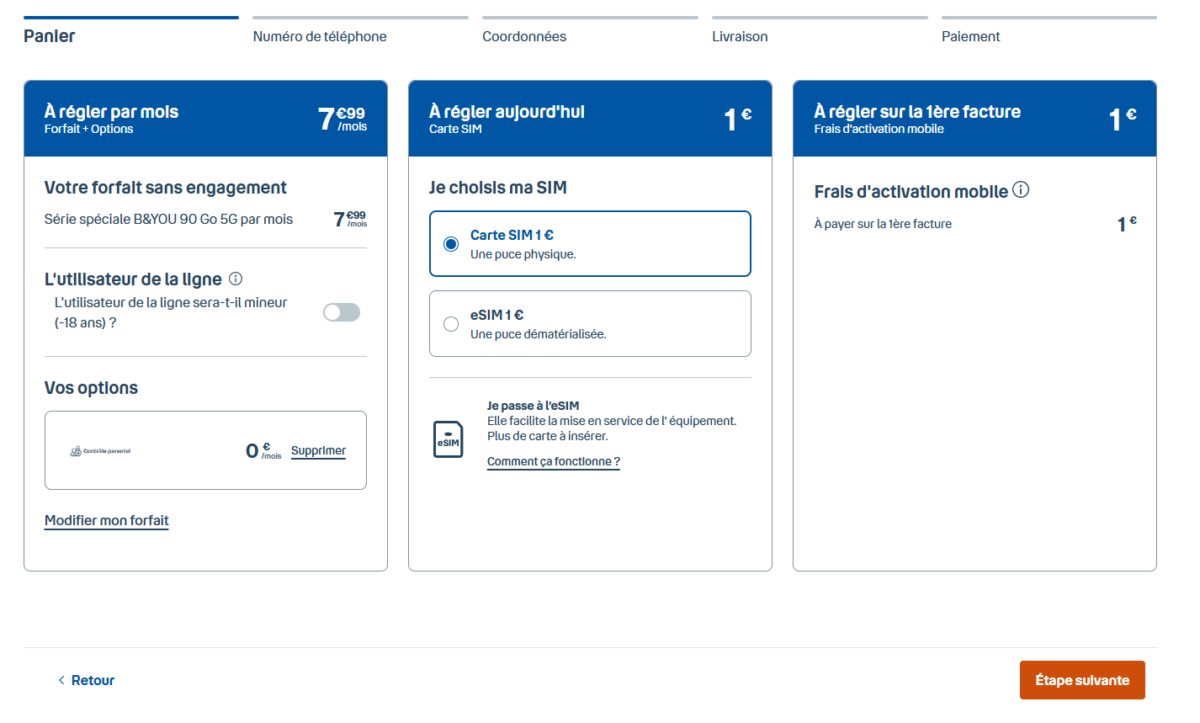
Task: Click the Modifier mon forfait link
Action: point(106,521)
